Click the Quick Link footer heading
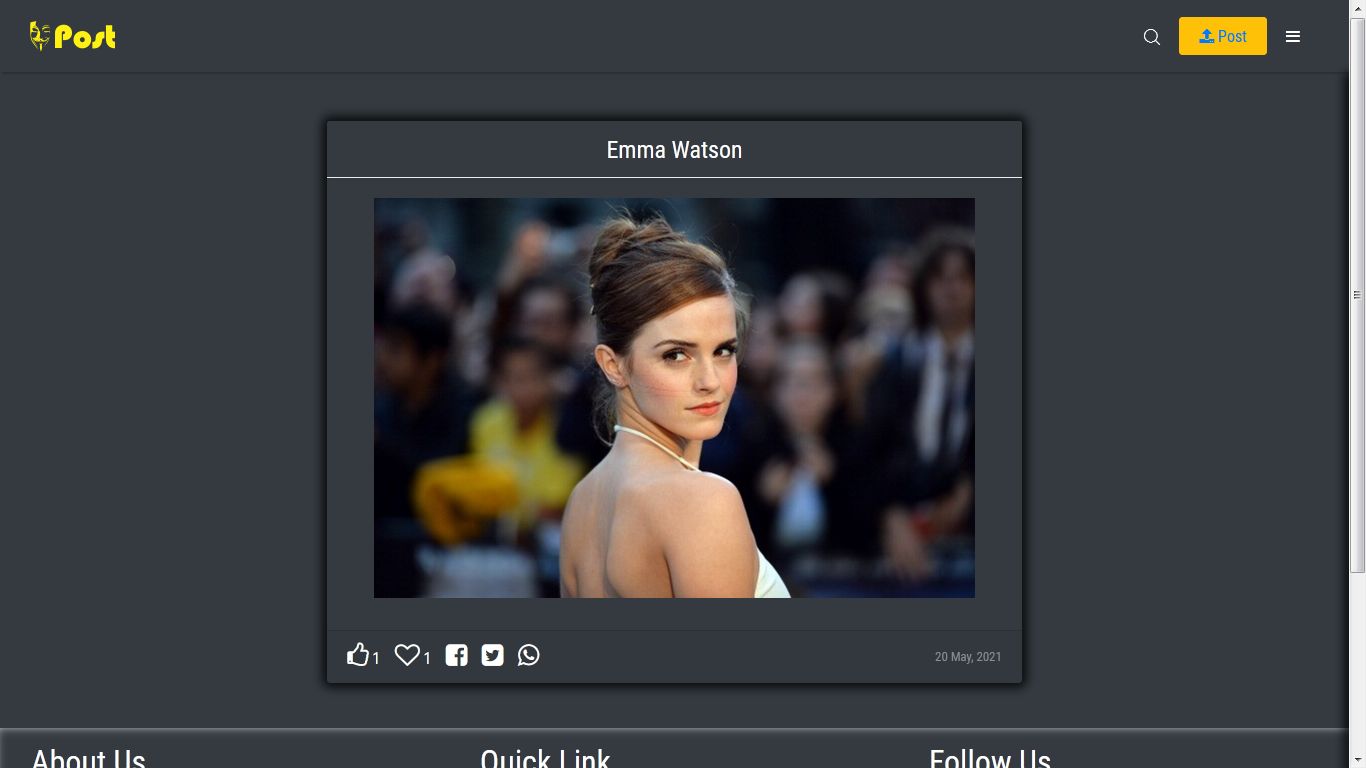The width and height of the screenshot is (1366, 768). coord(546,758)
